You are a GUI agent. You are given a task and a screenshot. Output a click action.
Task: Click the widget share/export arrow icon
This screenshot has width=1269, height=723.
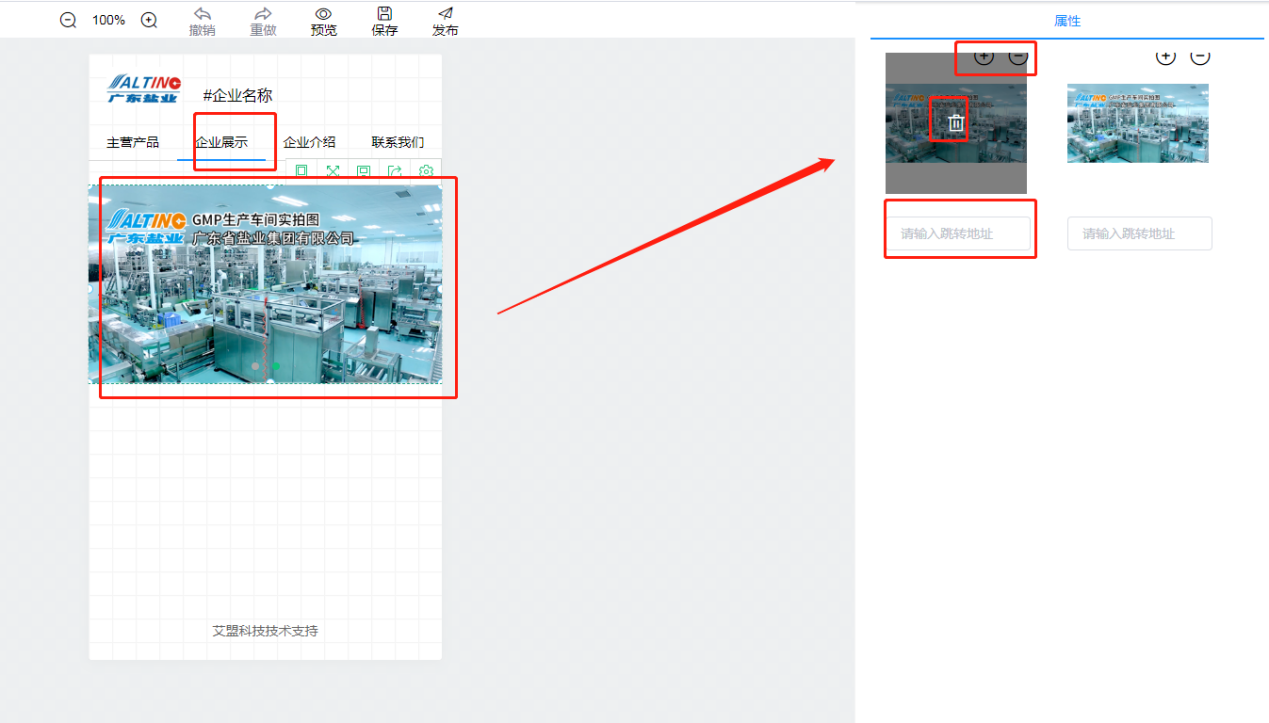click(395, 172)
